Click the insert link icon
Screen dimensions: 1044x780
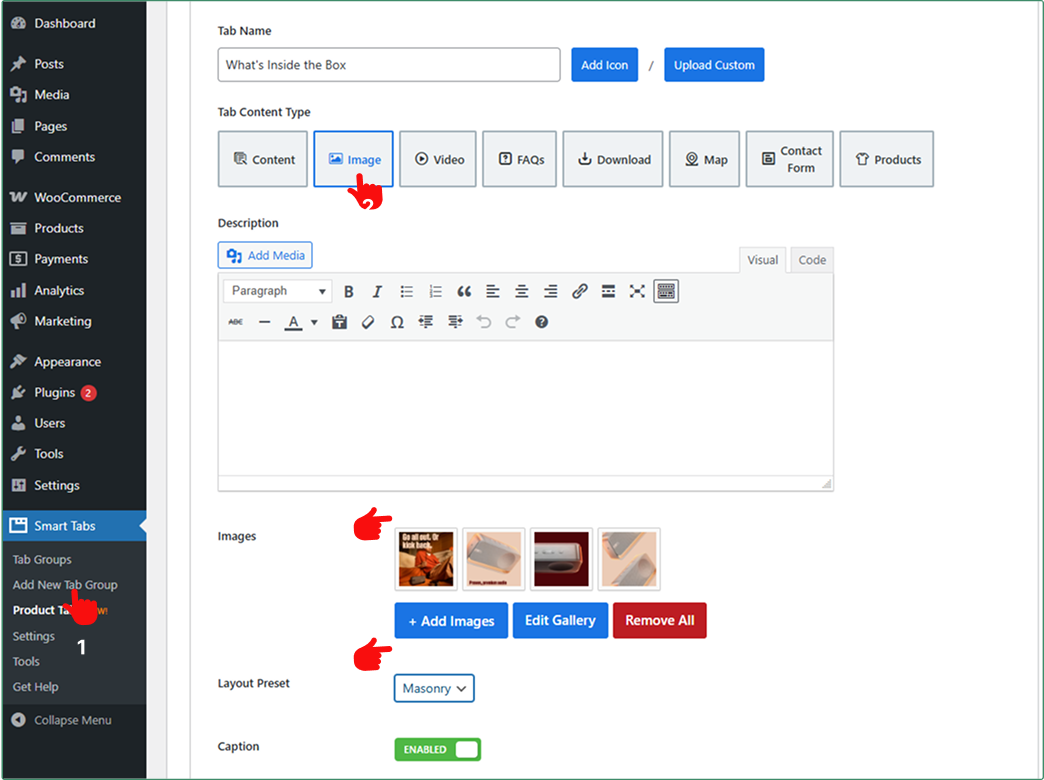click(579, 292)
